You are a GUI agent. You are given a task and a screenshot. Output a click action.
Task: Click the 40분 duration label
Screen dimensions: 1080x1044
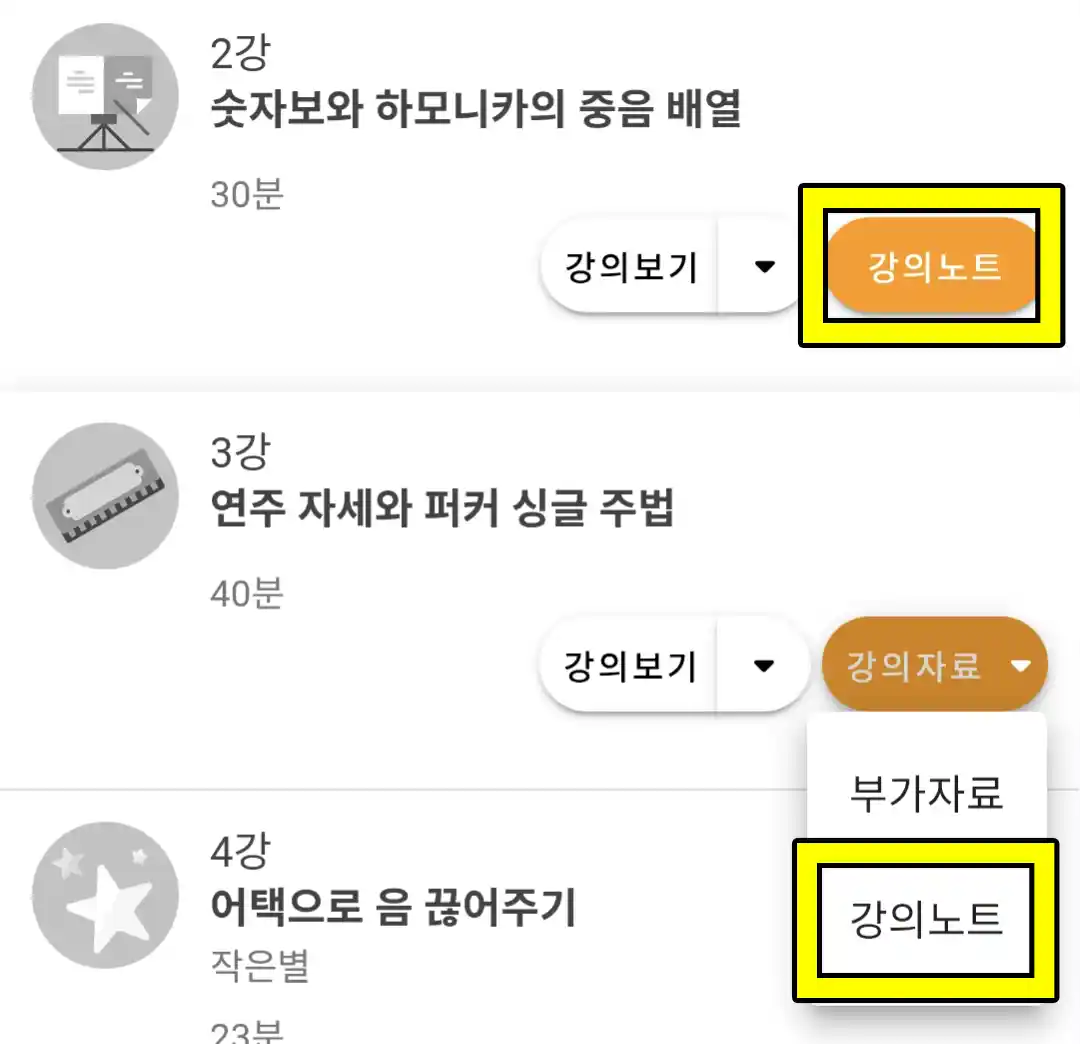click(247, 593)
